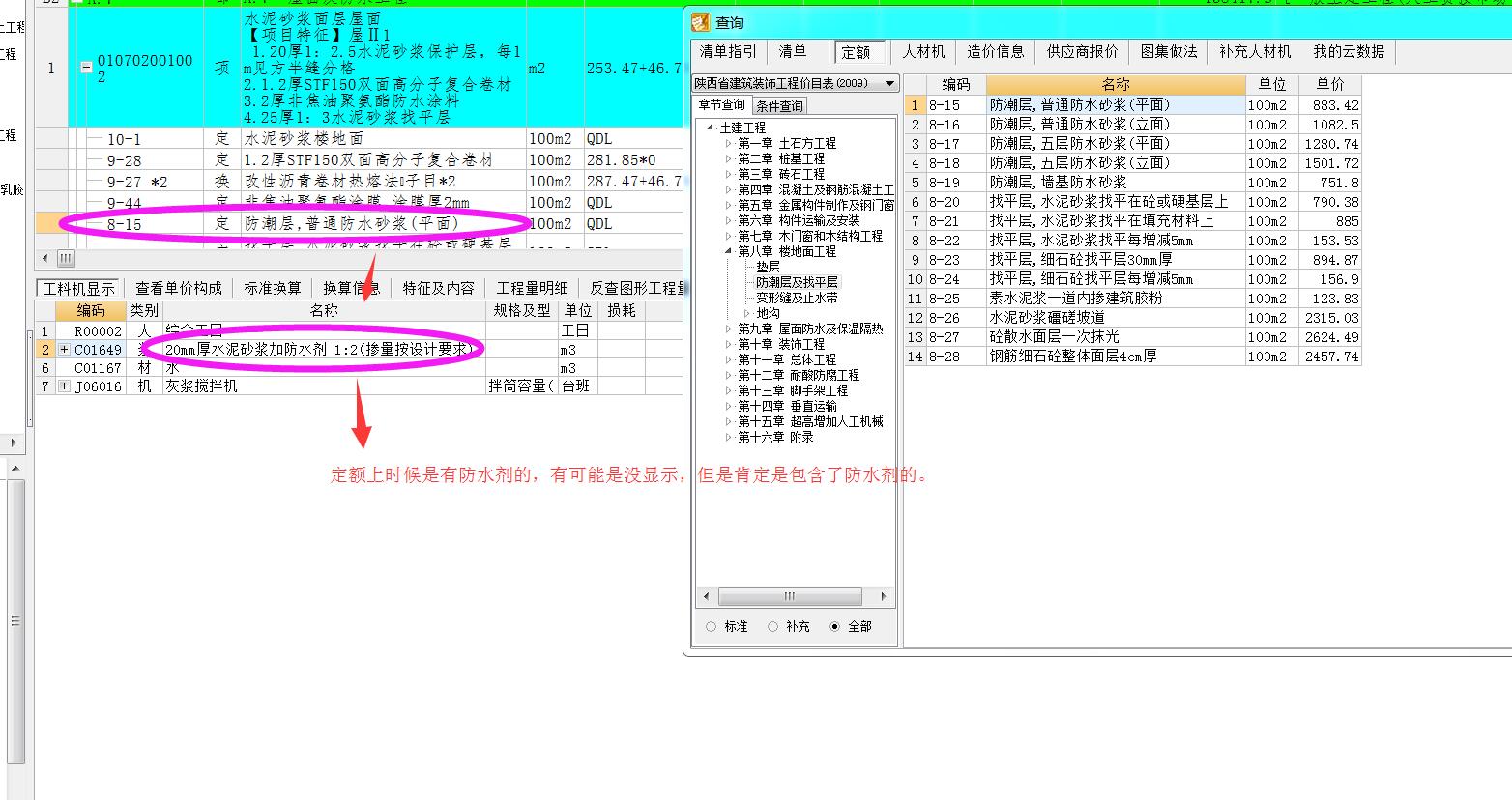Open the 人材机 tab
Image resolution: width=1512 pixels, height=800 pixels.
tap(923, 51)
